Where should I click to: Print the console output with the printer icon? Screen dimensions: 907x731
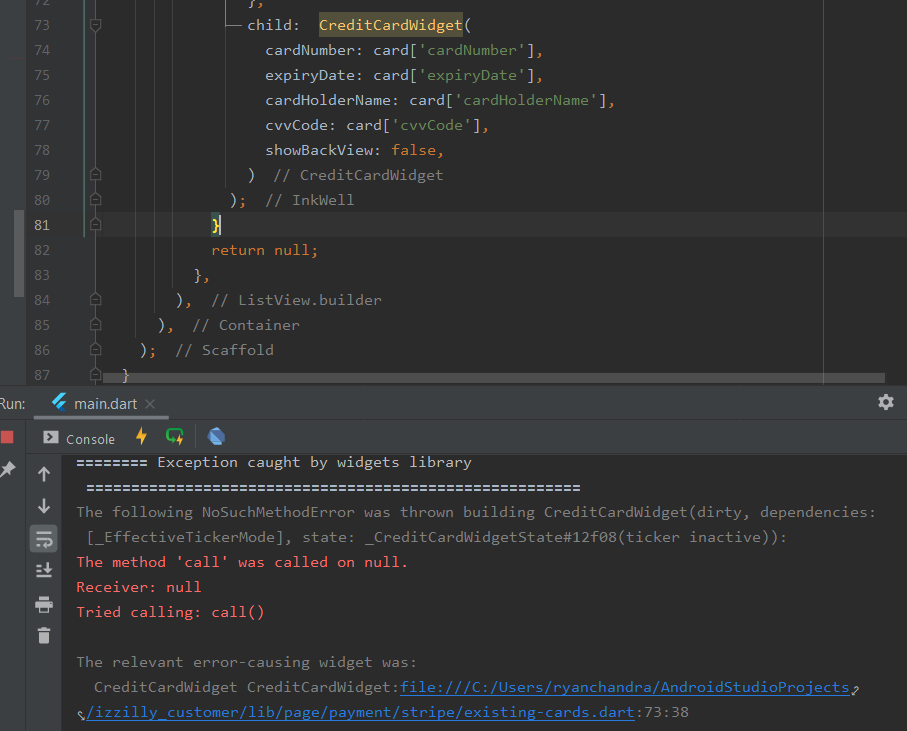pyautogui.click(x=44, y=604)
